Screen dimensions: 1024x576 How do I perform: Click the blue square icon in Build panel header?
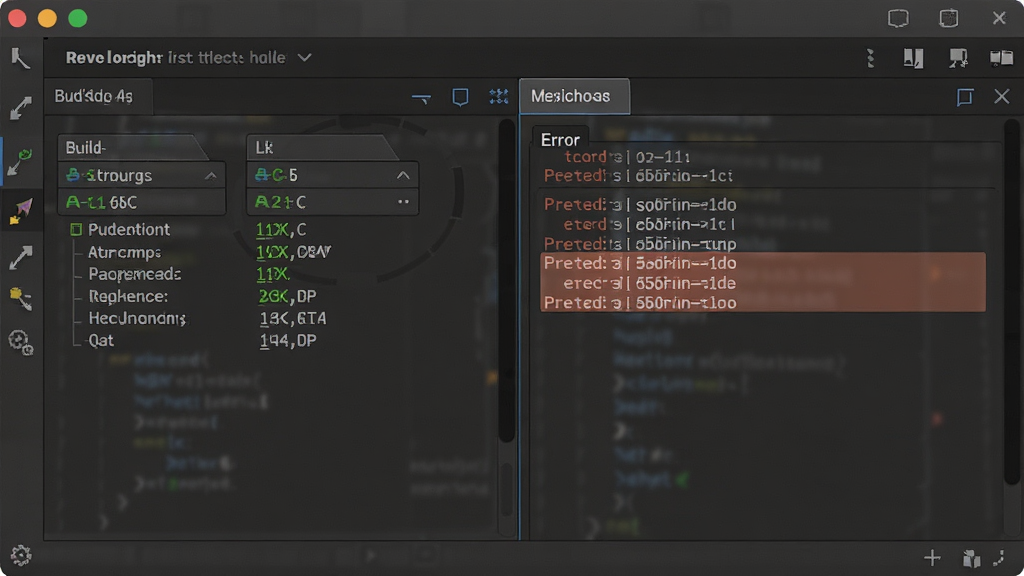tap(460, 97)
